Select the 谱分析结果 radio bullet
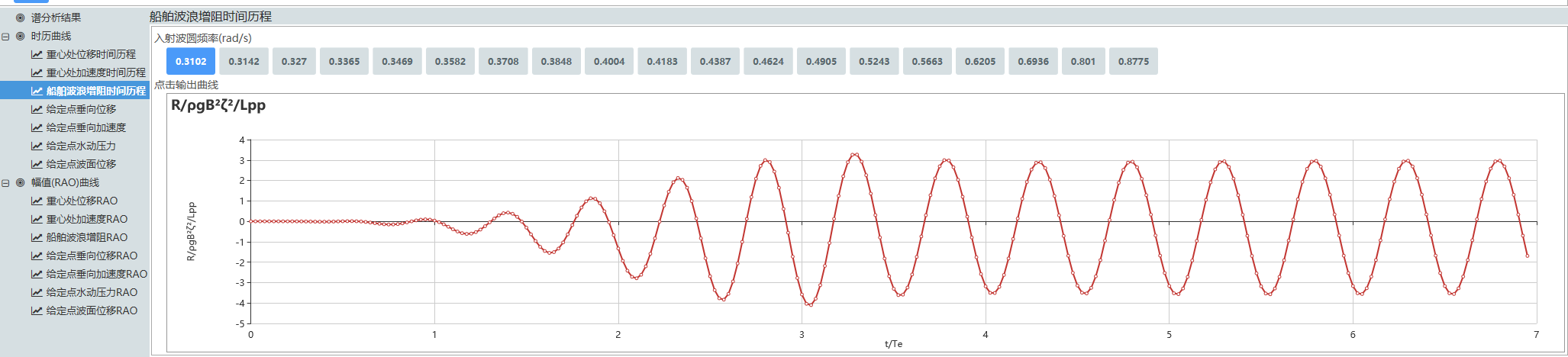 point(21,18)
